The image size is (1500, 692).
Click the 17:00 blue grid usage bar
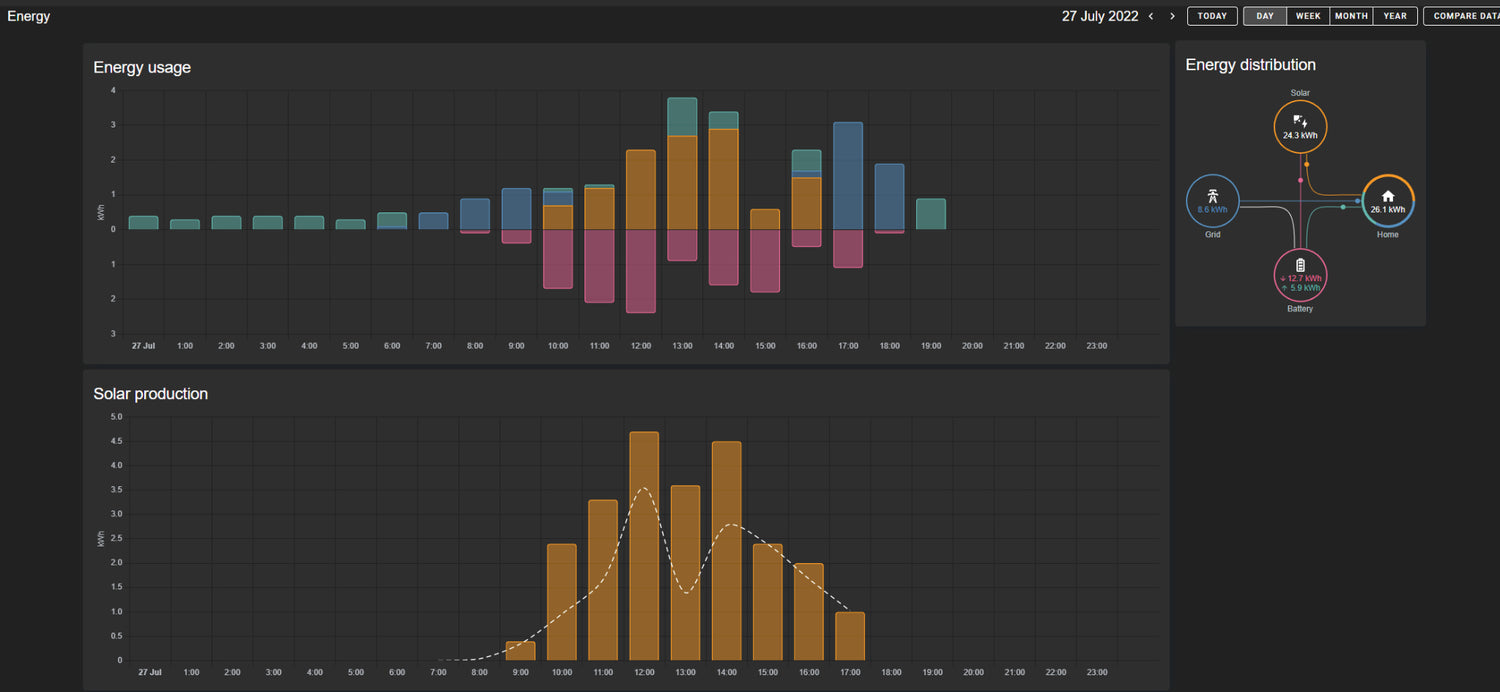click(x=848, y=176)
